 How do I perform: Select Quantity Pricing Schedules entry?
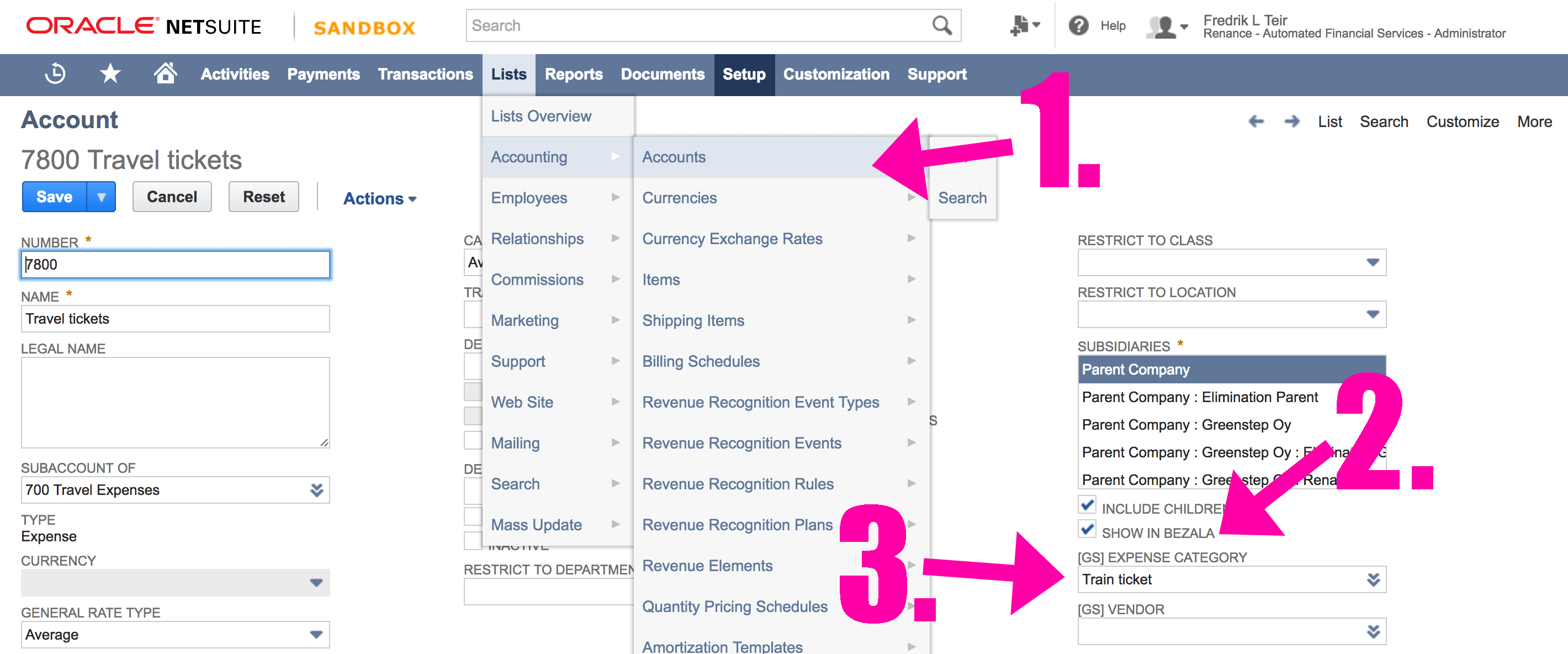[x=781, y=606]
